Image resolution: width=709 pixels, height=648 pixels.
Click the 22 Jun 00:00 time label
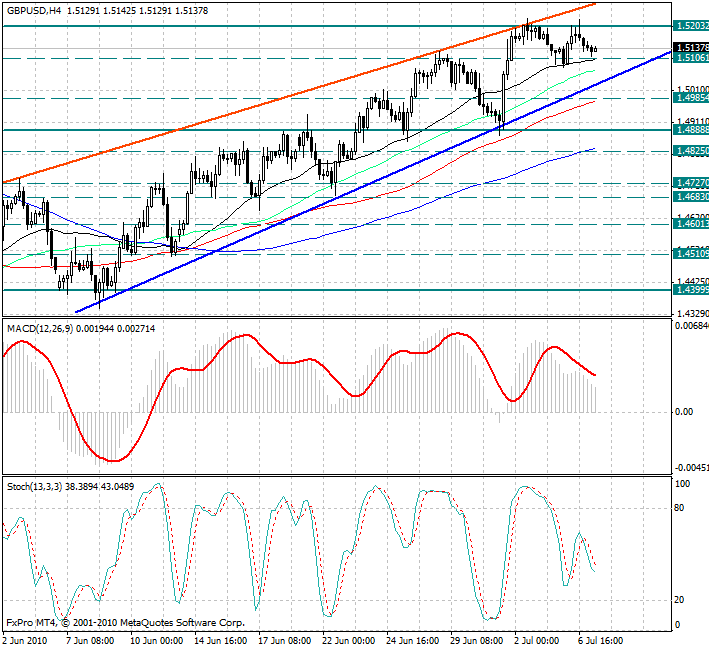point(349,641)
